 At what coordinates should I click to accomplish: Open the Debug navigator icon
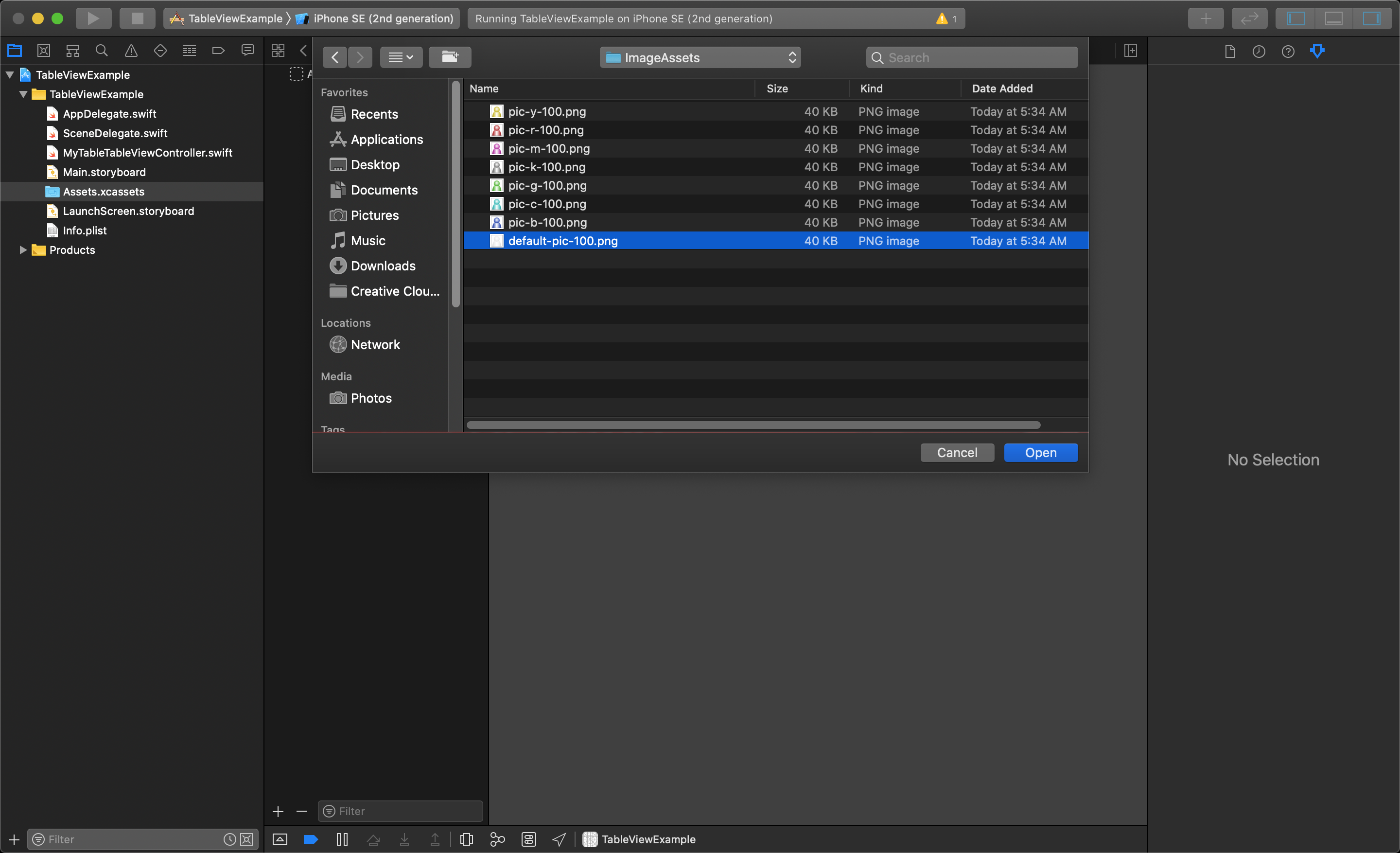(189, 51)
